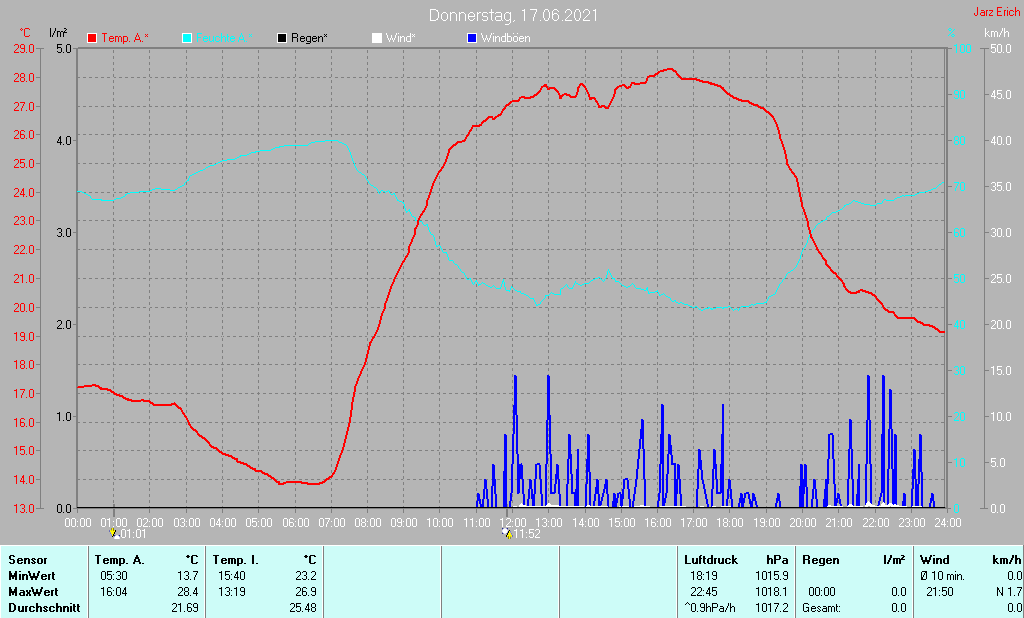Select the Temp. A.* legend label
1024x618 pixels.
125,38
